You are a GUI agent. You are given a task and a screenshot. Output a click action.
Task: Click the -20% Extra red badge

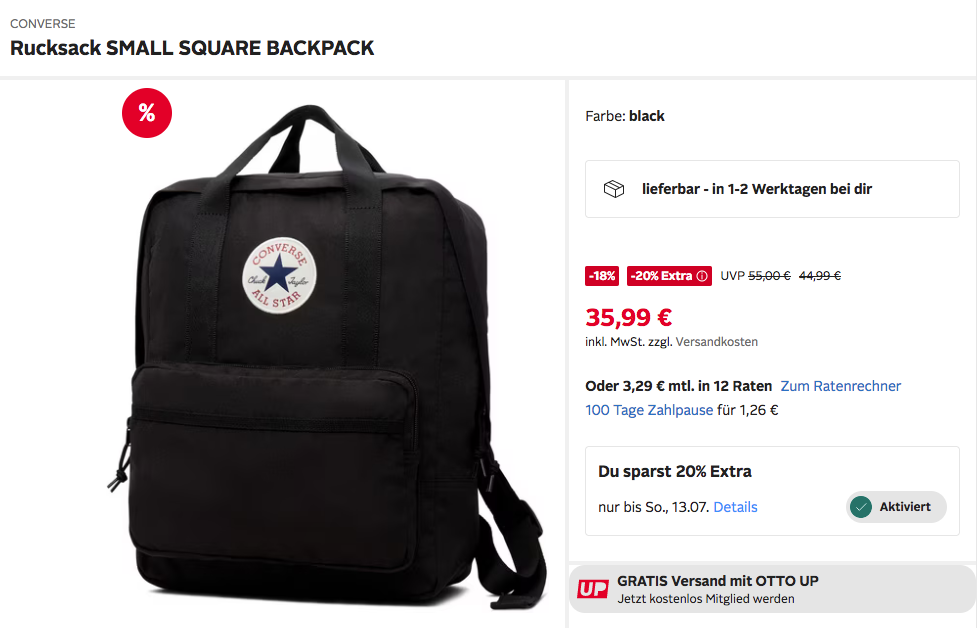tap(669, 276)
